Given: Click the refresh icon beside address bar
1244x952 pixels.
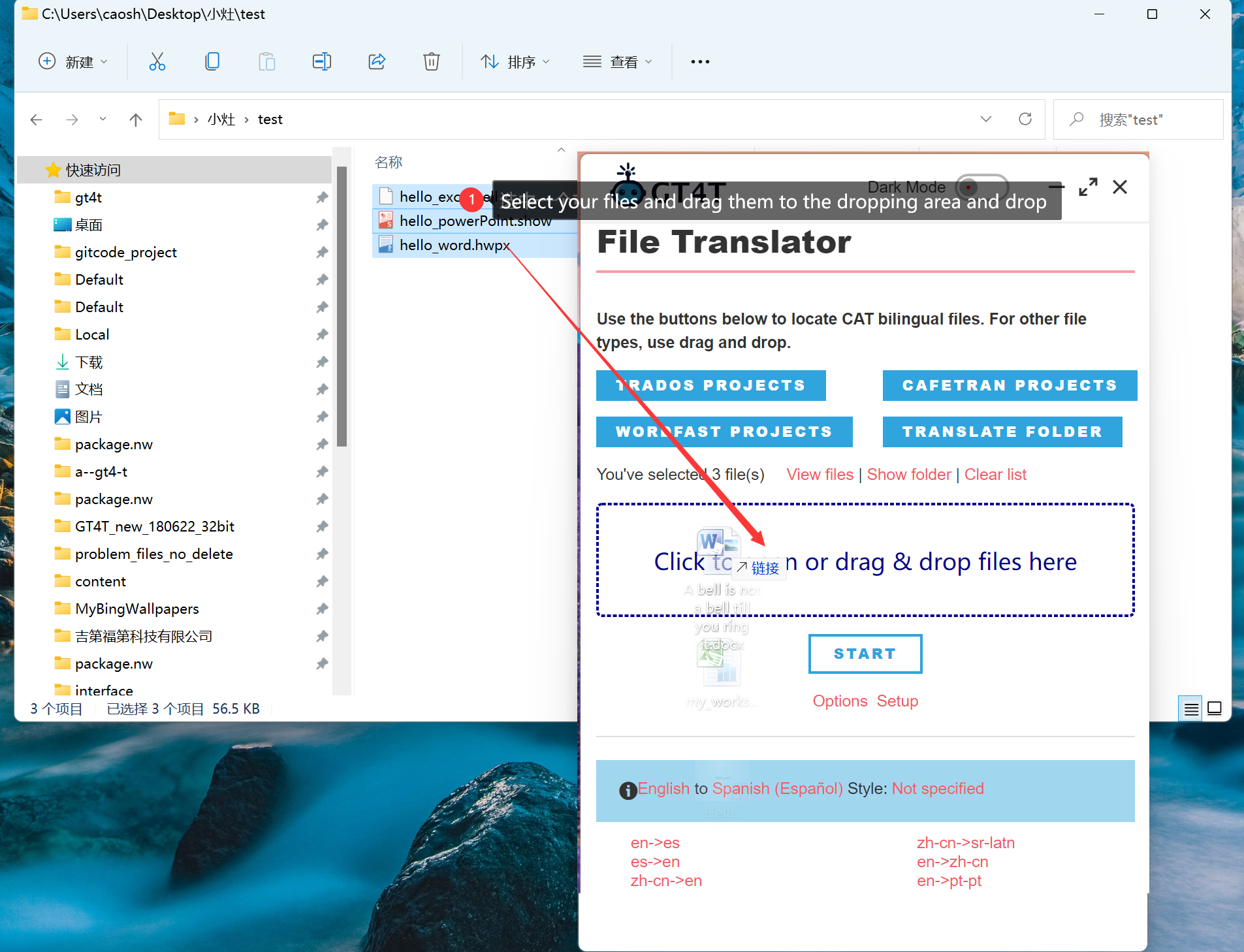Looking at the screenshot, I should click(x=1025, y=119).
